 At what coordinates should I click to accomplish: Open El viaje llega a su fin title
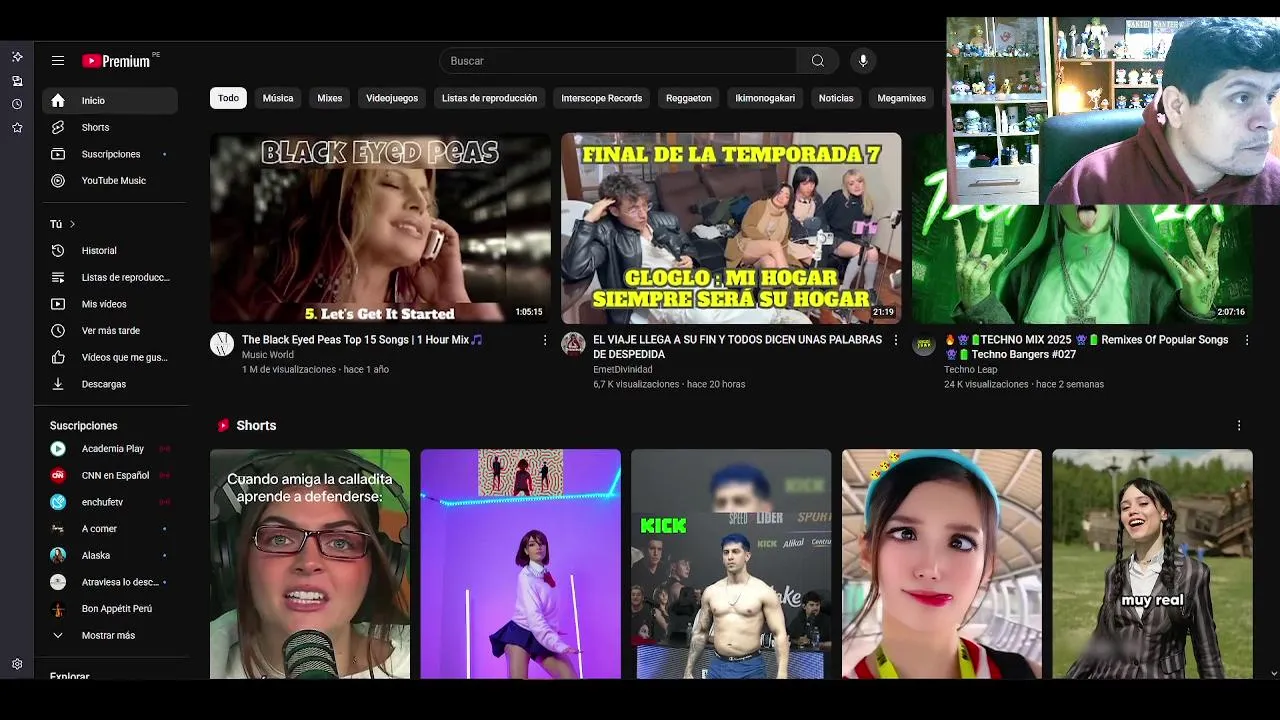[x=737, y=347]
